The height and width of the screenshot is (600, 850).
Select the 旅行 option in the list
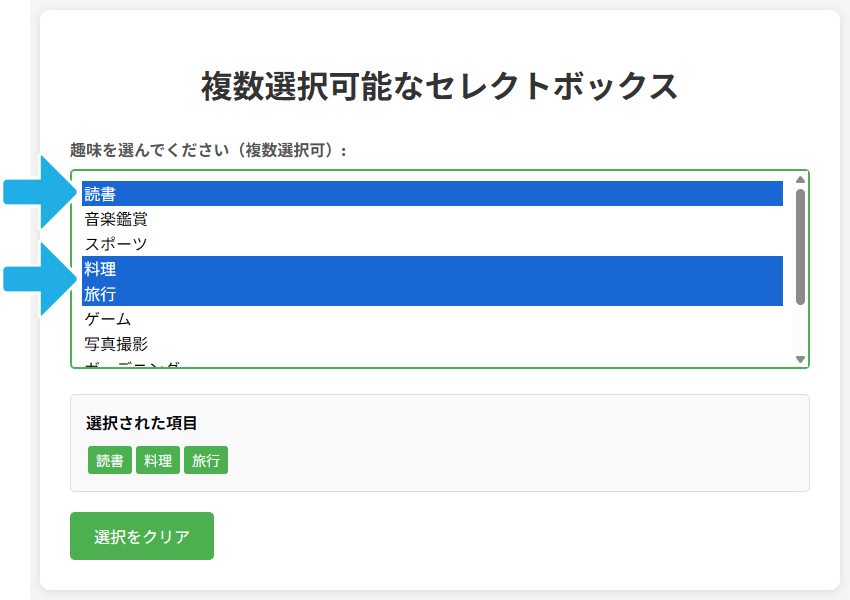coord(432,293)
